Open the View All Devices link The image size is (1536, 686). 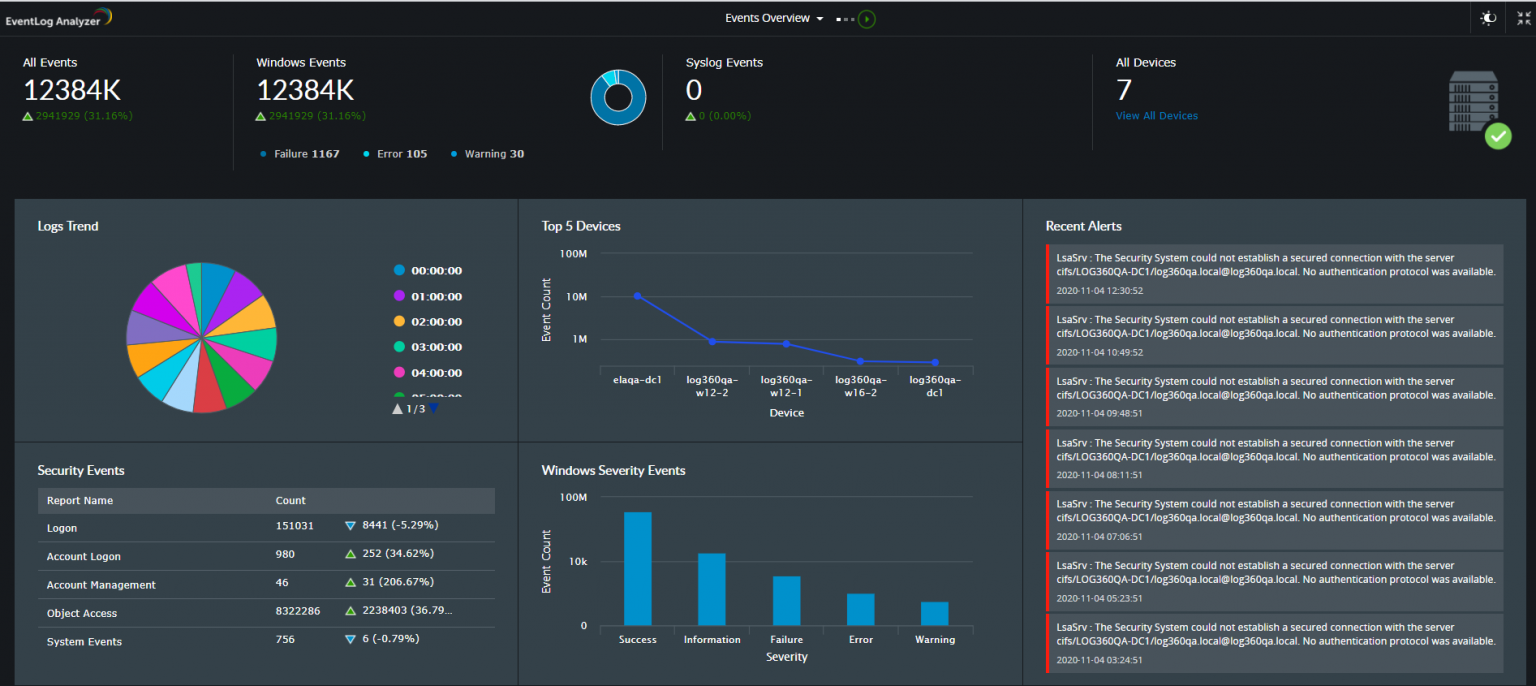point(1156,116)
